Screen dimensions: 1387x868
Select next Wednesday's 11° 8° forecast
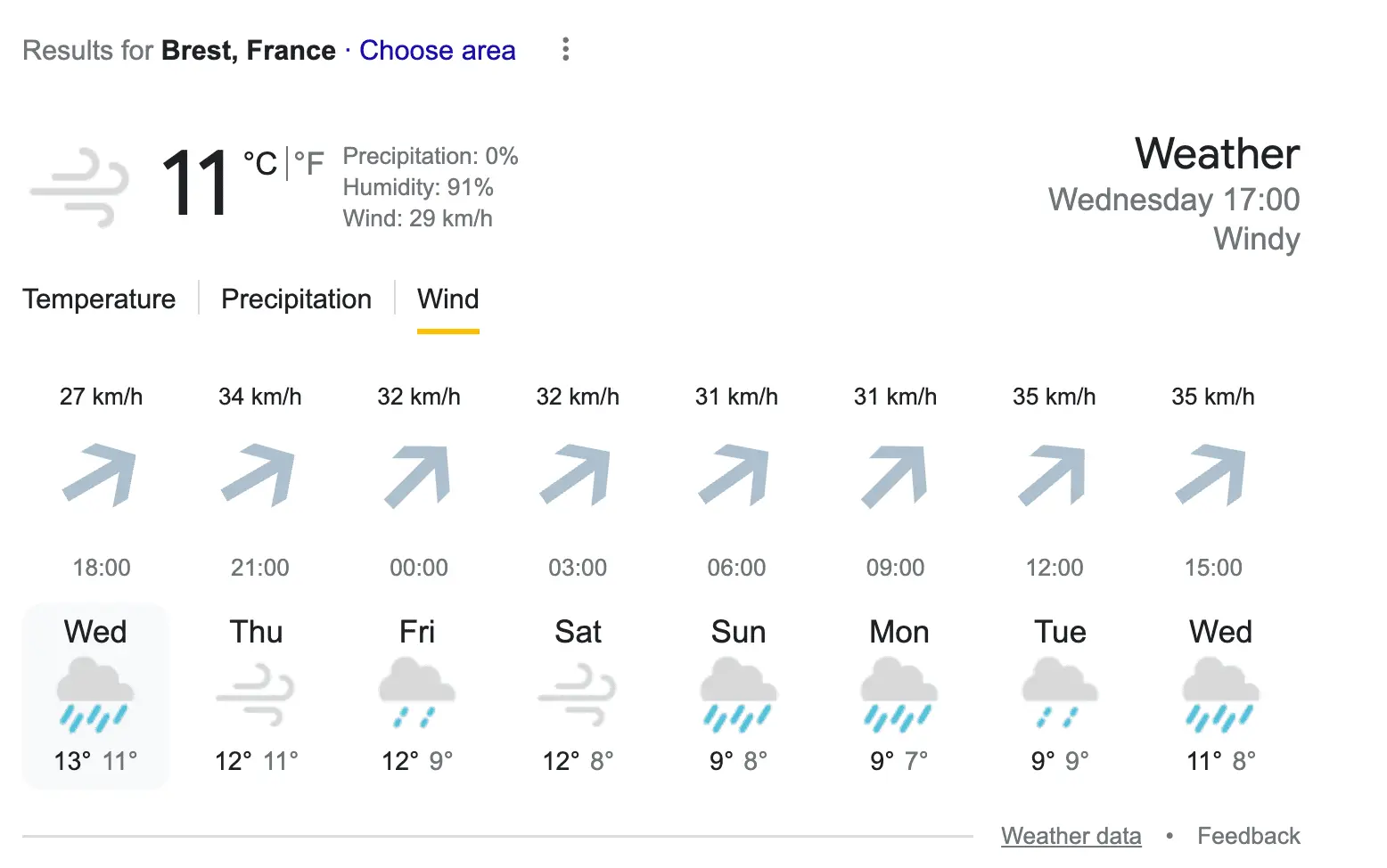tap(1220, 695)
